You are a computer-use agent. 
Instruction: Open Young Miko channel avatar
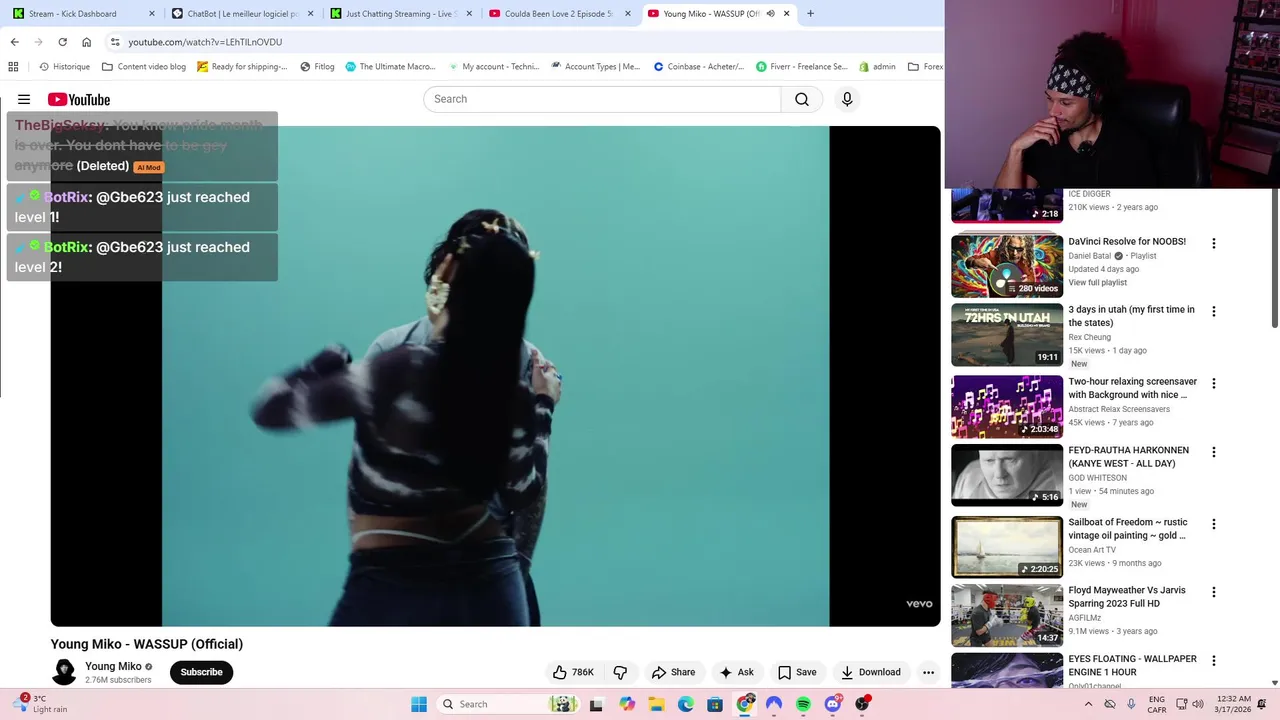[64, 672]
